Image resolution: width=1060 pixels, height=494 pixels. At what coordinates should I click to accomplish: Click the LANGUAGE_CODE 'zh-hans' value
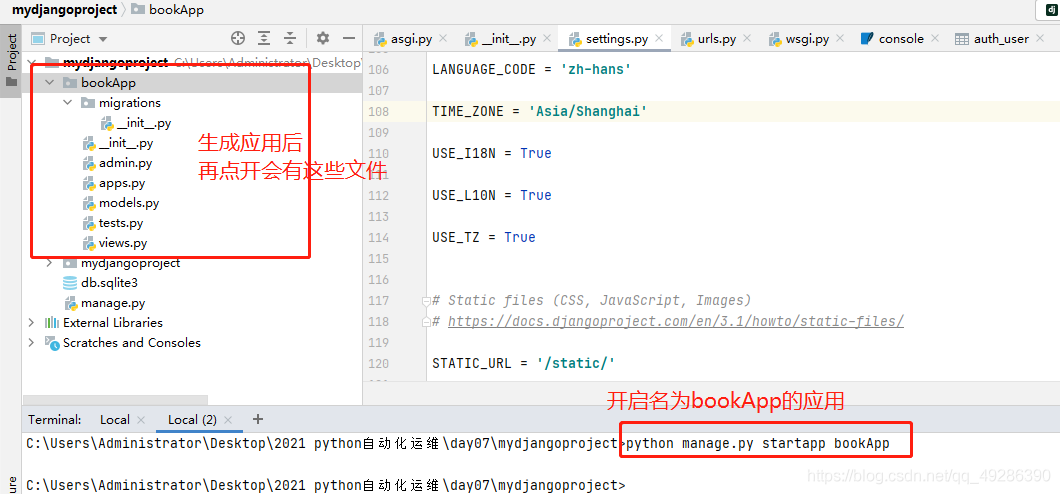pyautogui.click(x=596, y=70)
